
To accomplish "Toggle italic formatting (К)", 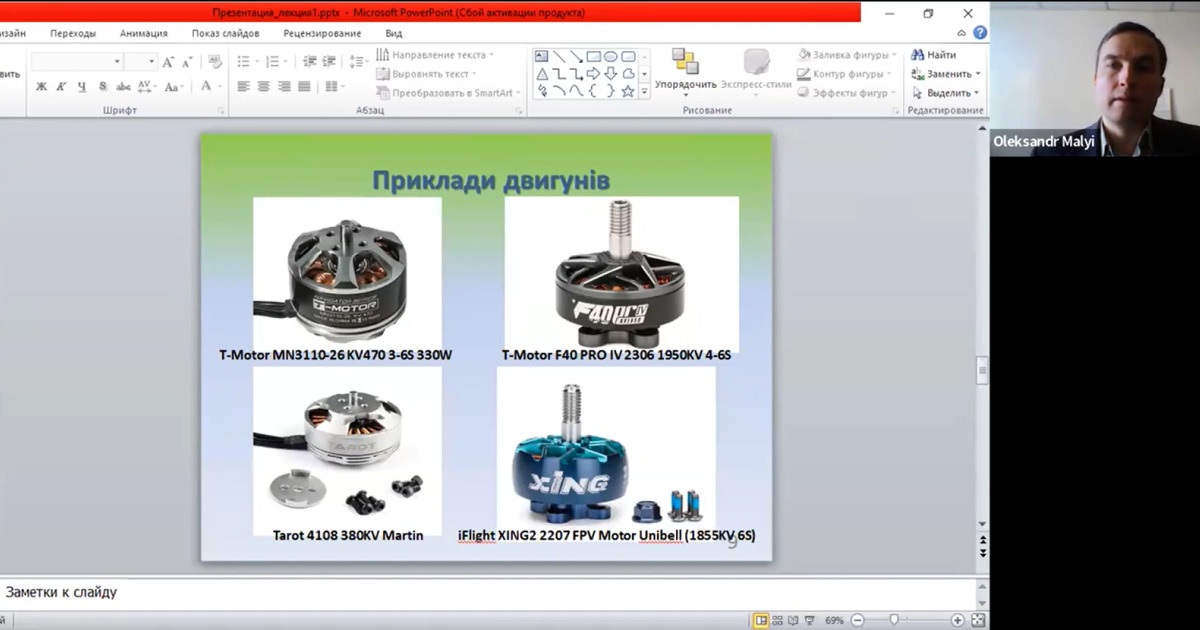I will point(62,87).
